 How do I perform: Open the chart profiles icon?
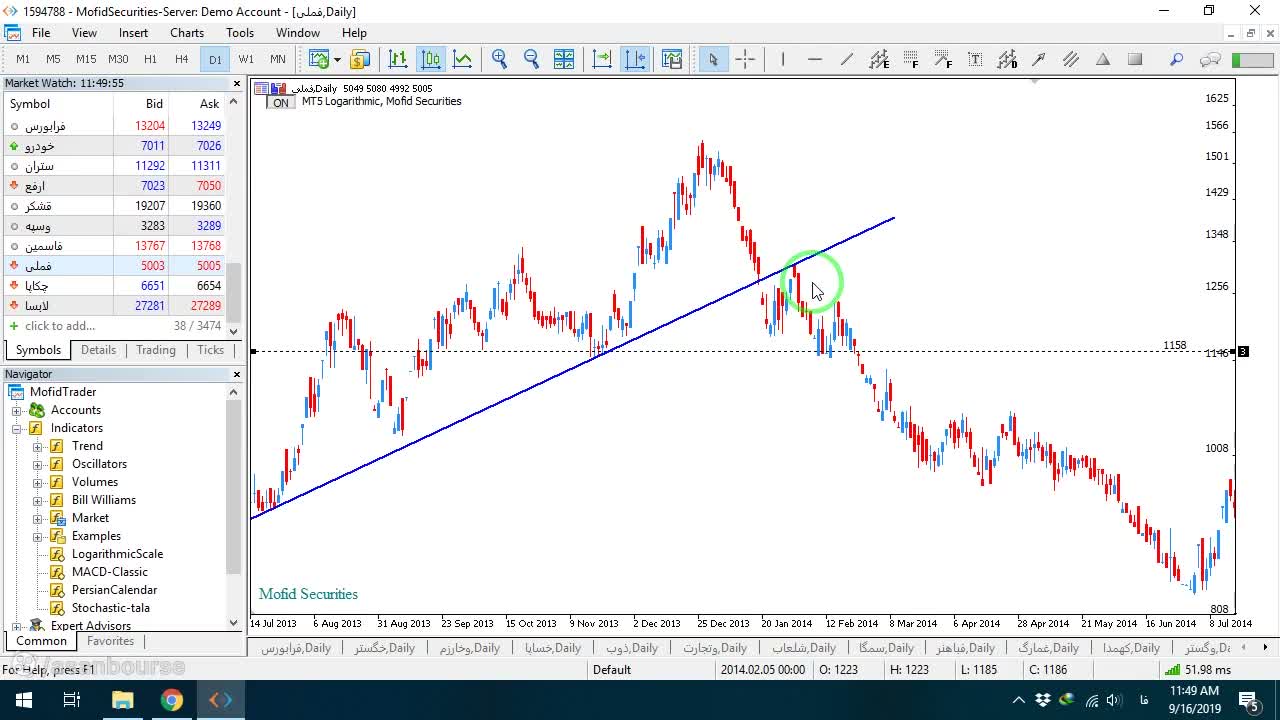pyautogui.click(x=360, y=59)
